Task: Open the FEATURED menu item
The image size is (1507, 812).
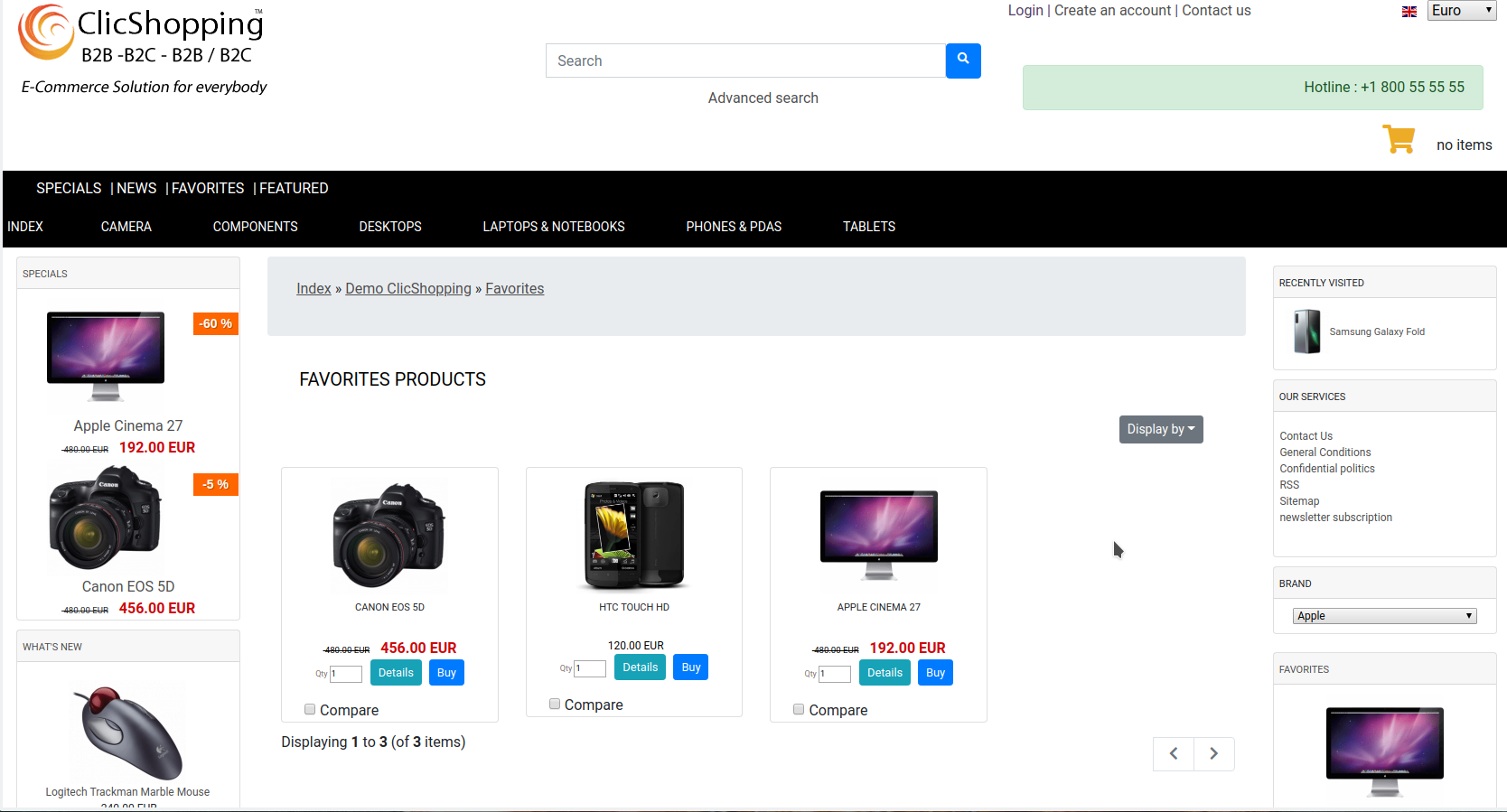Action: tap(294, 188)
